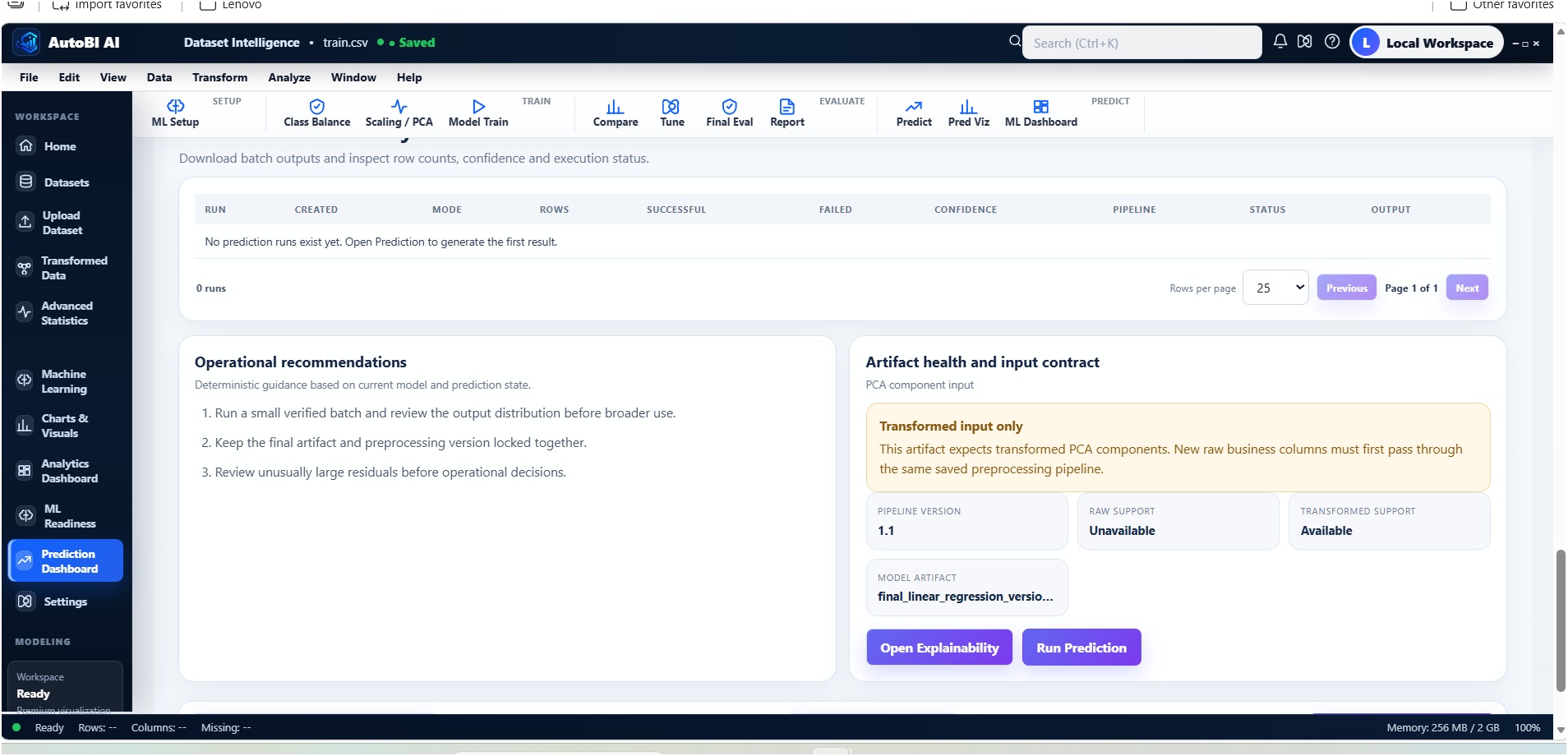Image resolution: width=1568 pixels, height=756 pixels.
Task: Click the notifications bell icon
Action: pyautogui.click(x=1280, y=41)
